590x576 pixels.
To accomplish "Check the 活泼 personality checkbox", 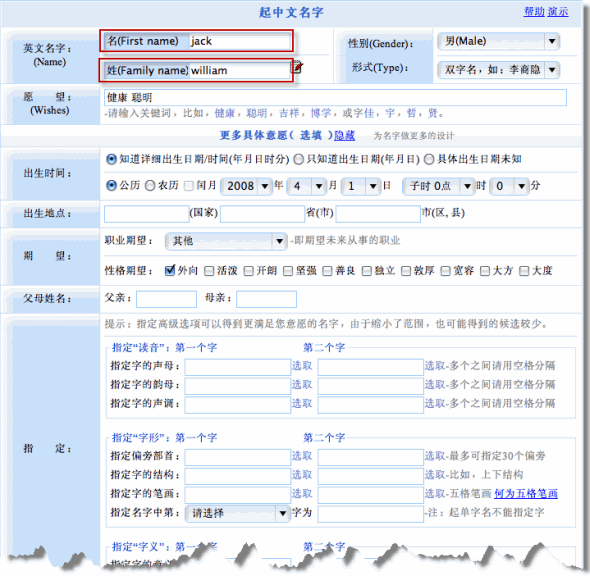I will click(209, 271).
